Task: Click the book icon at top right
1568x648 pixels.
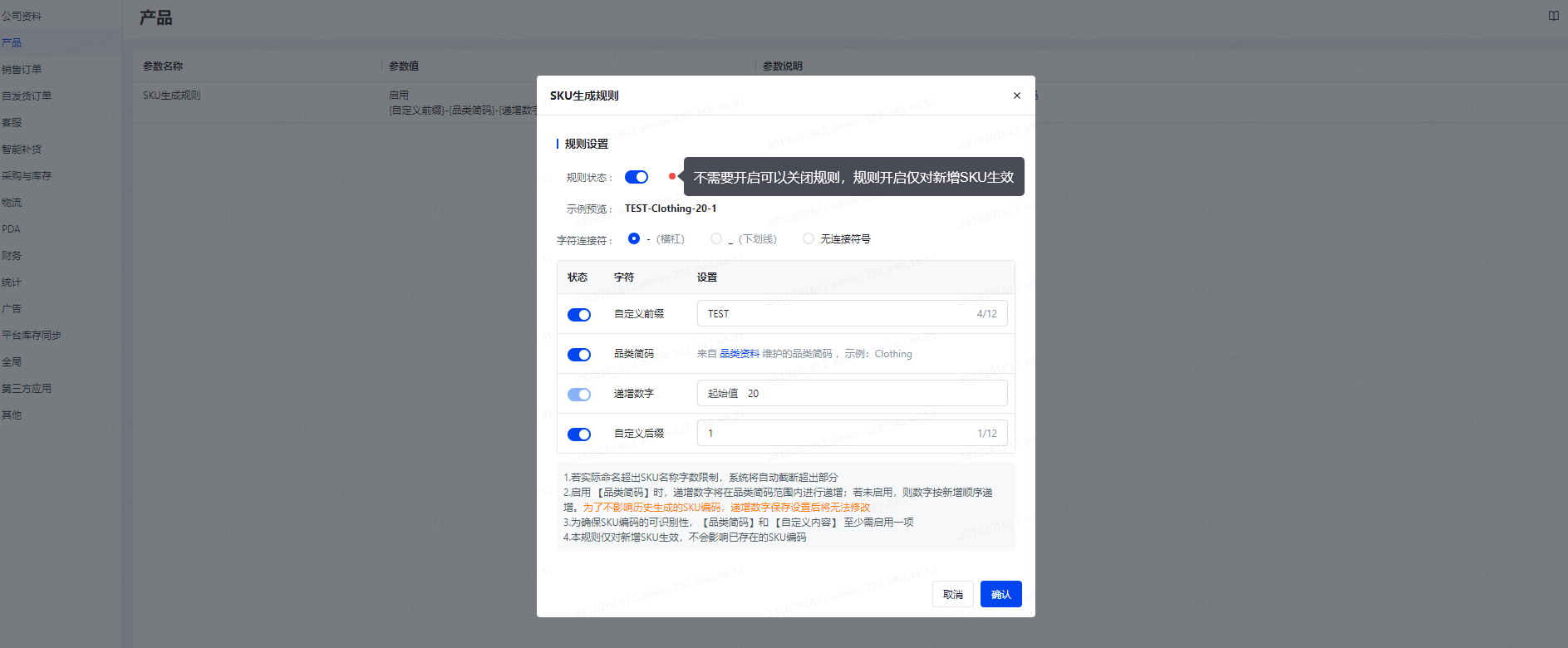Action: coord(1553,16)
